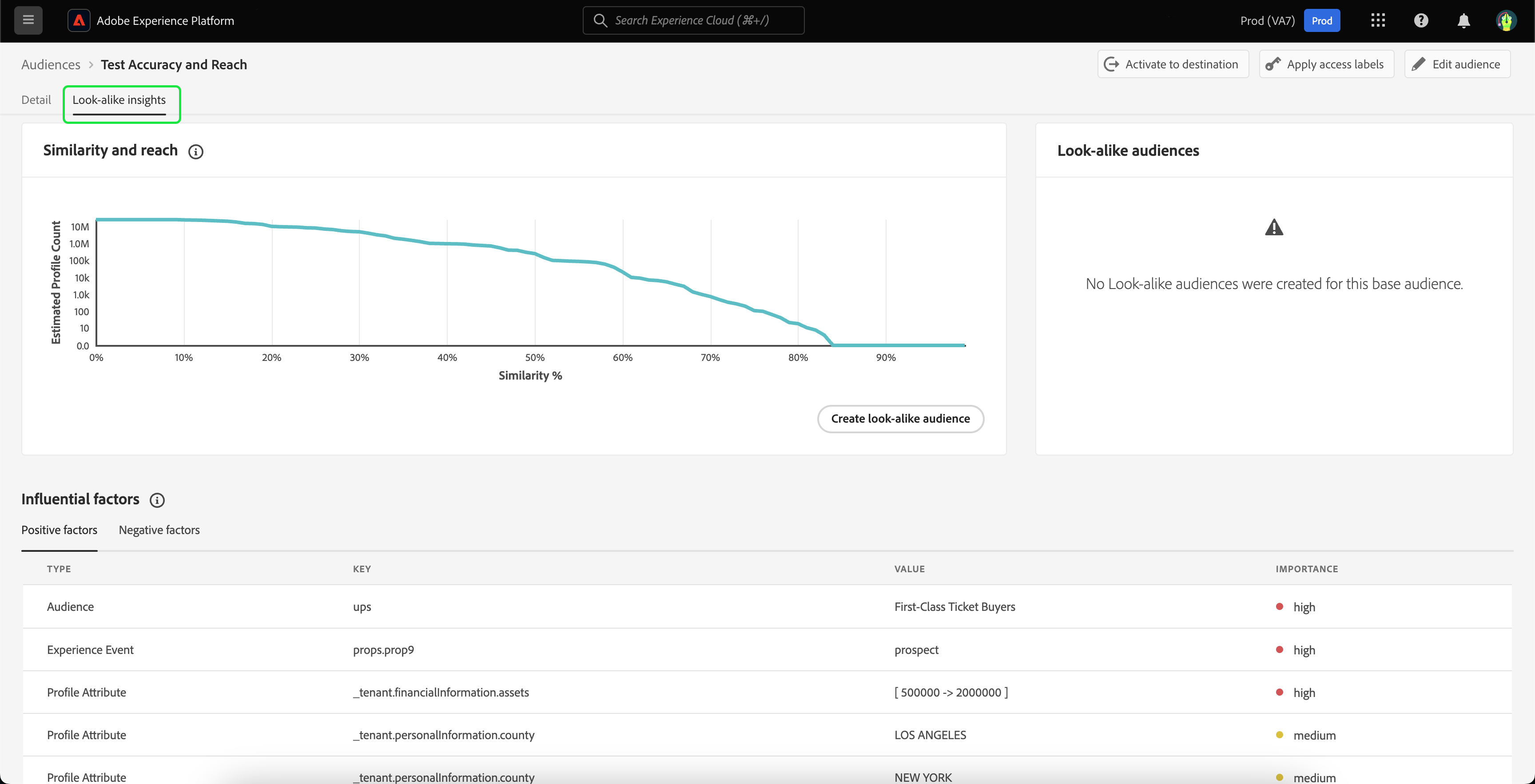This screenshot has width=1535, height=784.
Task: Open the user profile avatar
Action: [1506, 20]
